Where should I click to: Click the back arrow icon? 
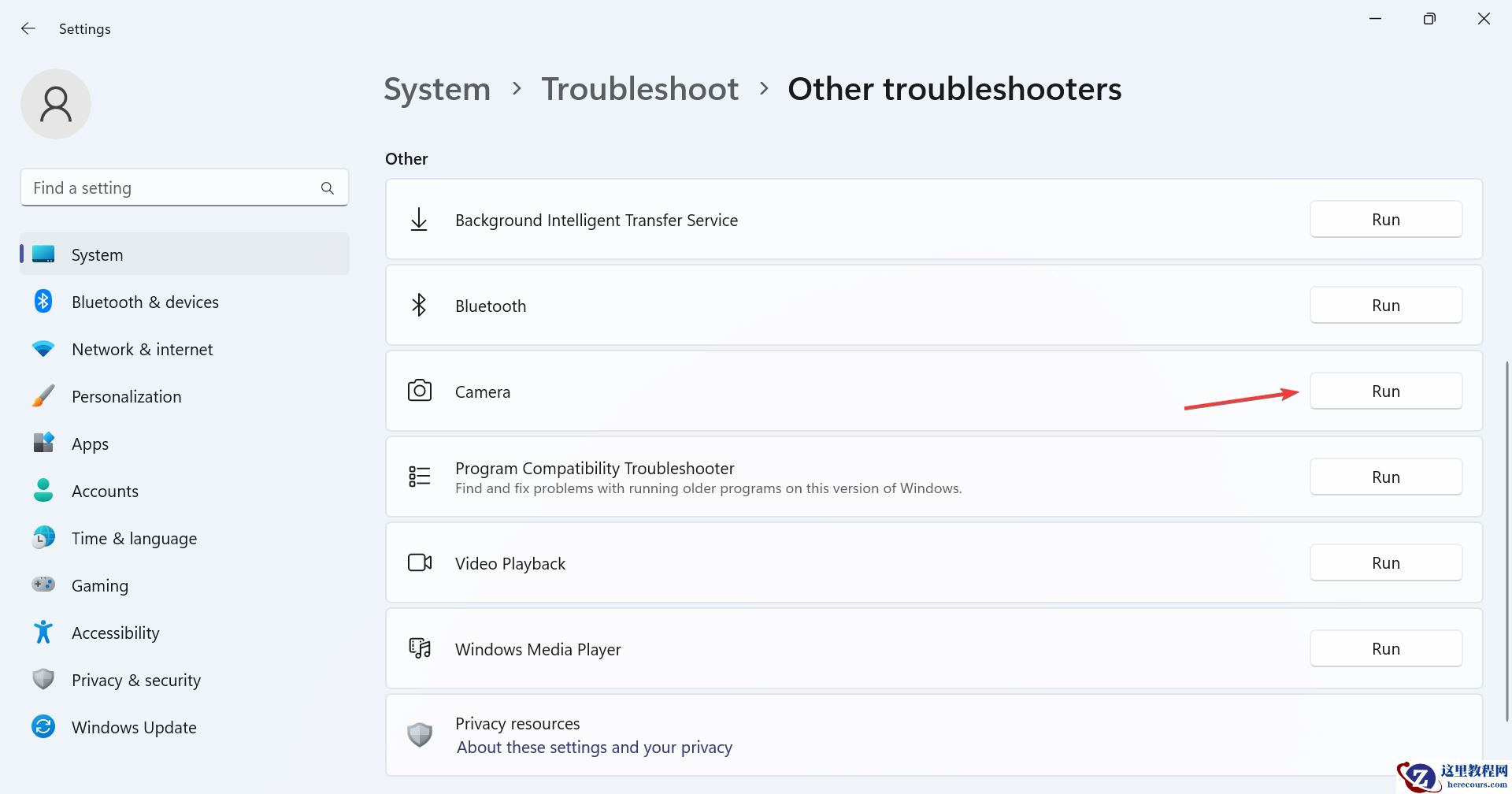tap(28, 28)
